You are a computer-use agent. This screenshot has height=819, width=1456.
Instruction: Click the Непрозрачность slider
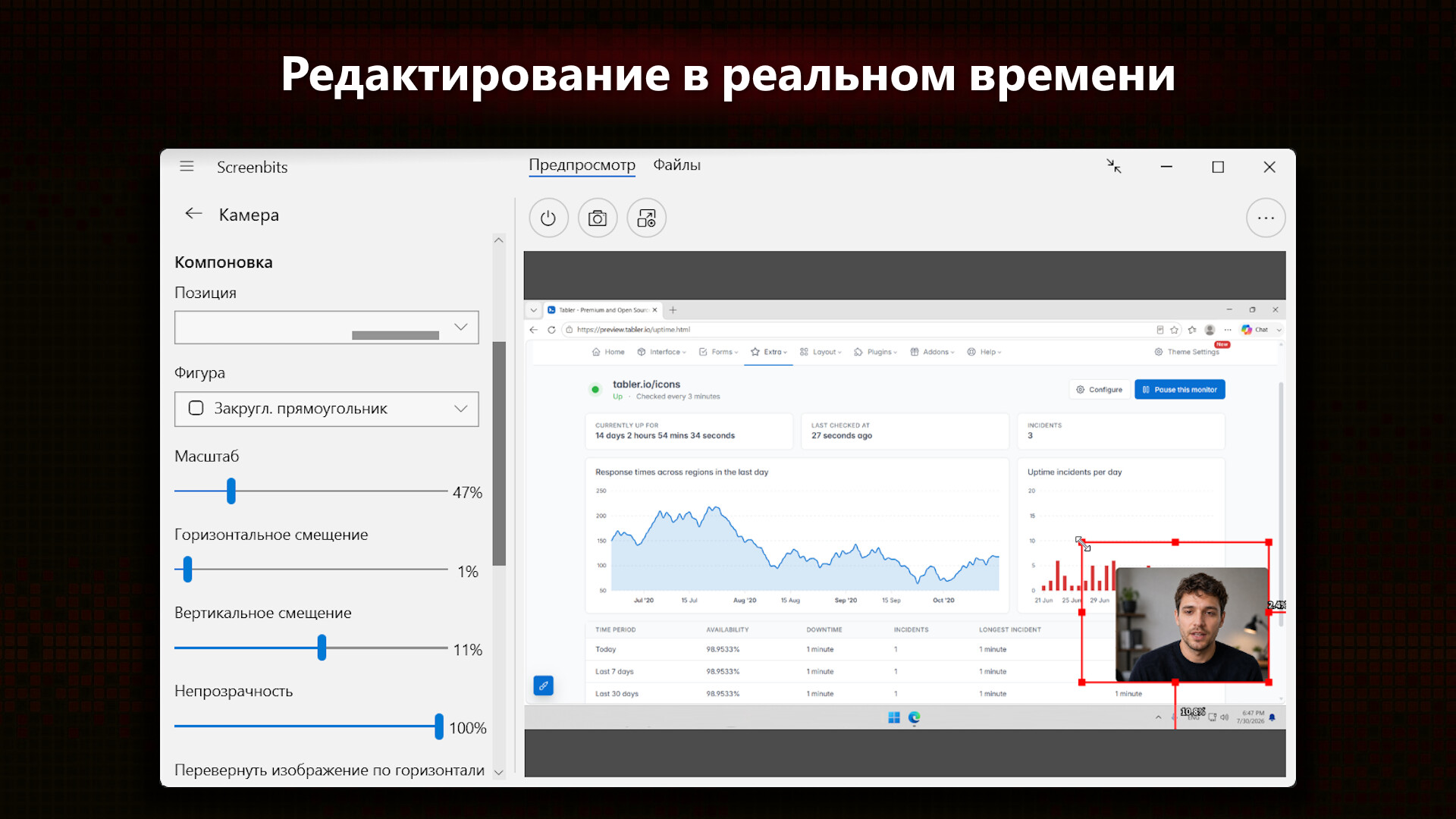pos(311,726)
